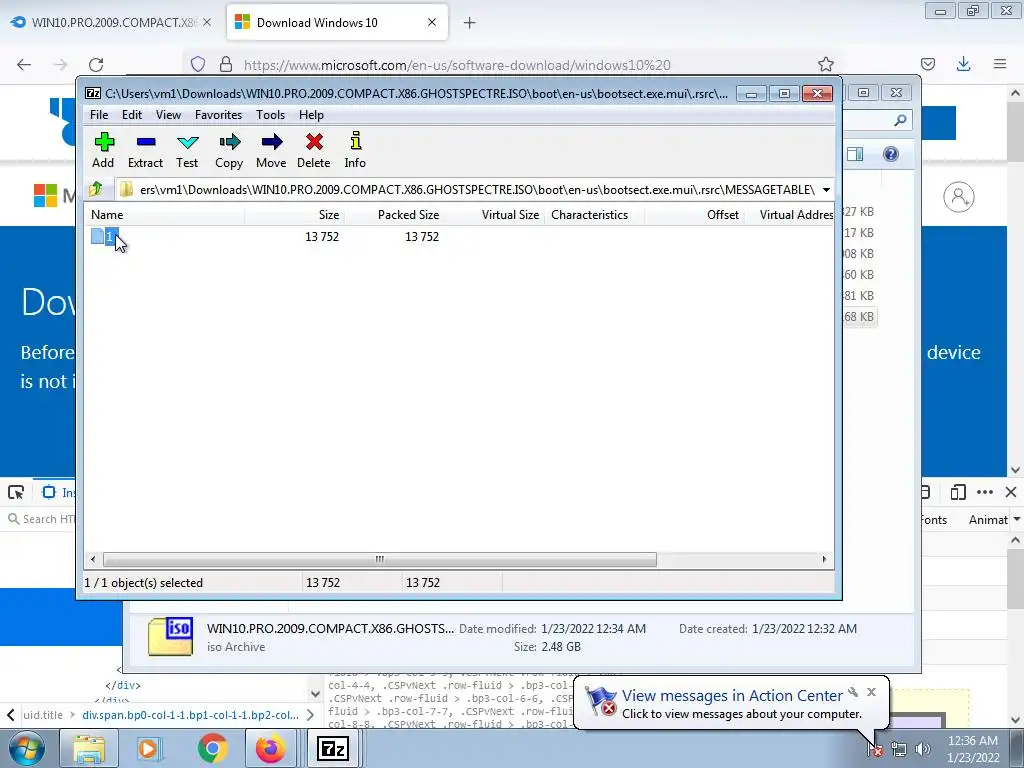Click the shield tracking protection icon
The width and height of the screenshot is (1024, 768).
click(198, 64)
